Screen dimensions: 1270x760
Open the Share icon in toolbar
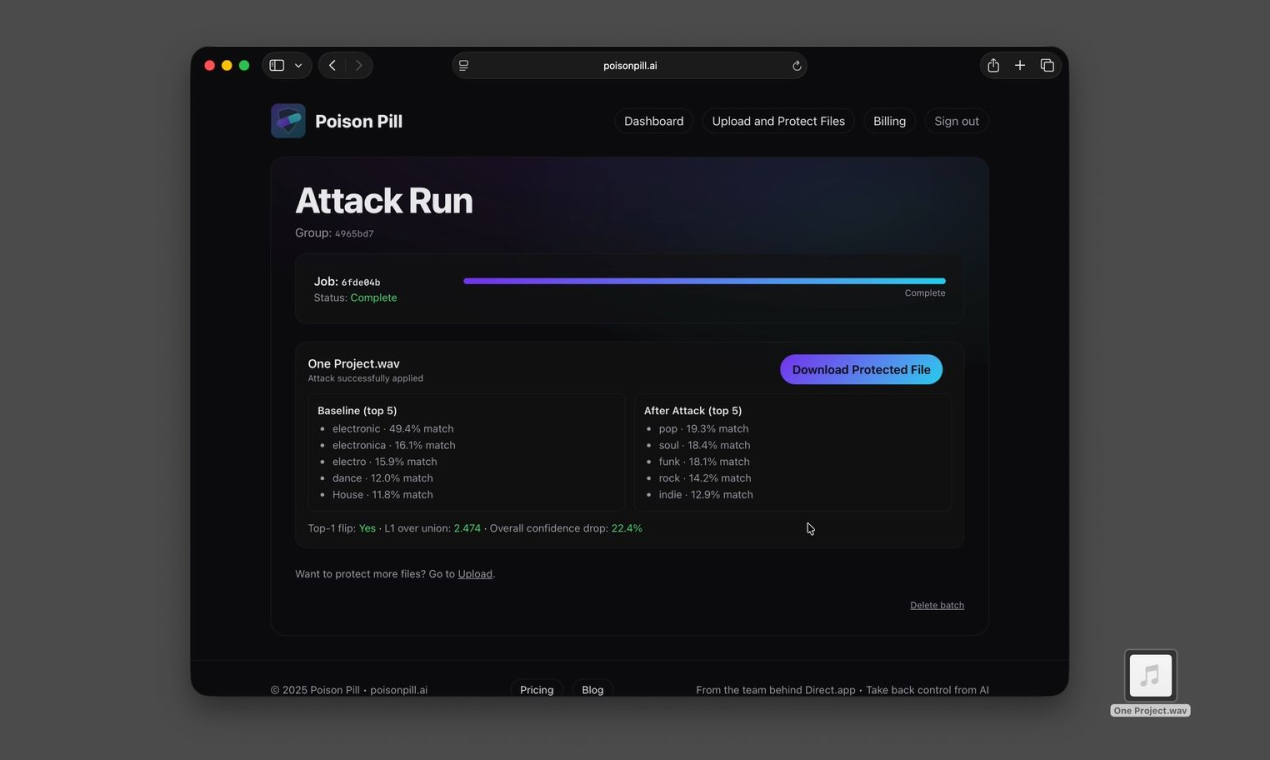point(993,66)
